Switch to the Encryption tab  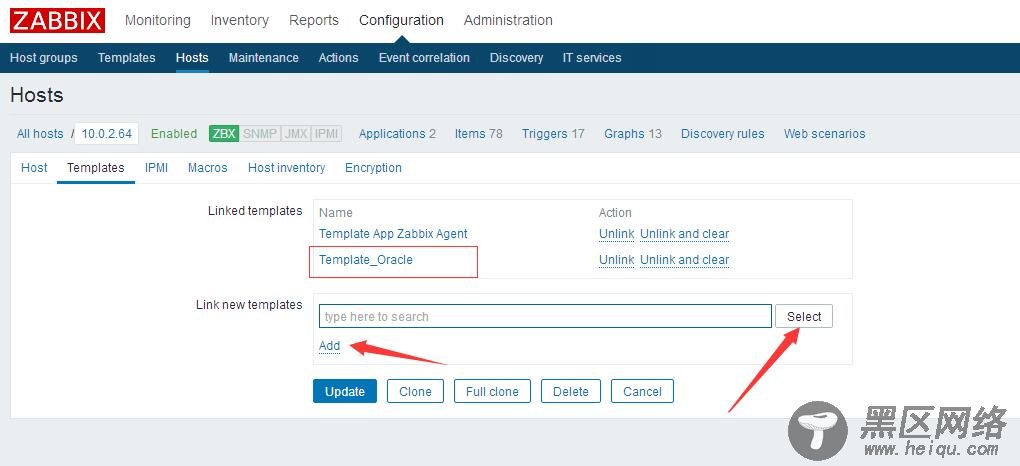coord(373,167)
